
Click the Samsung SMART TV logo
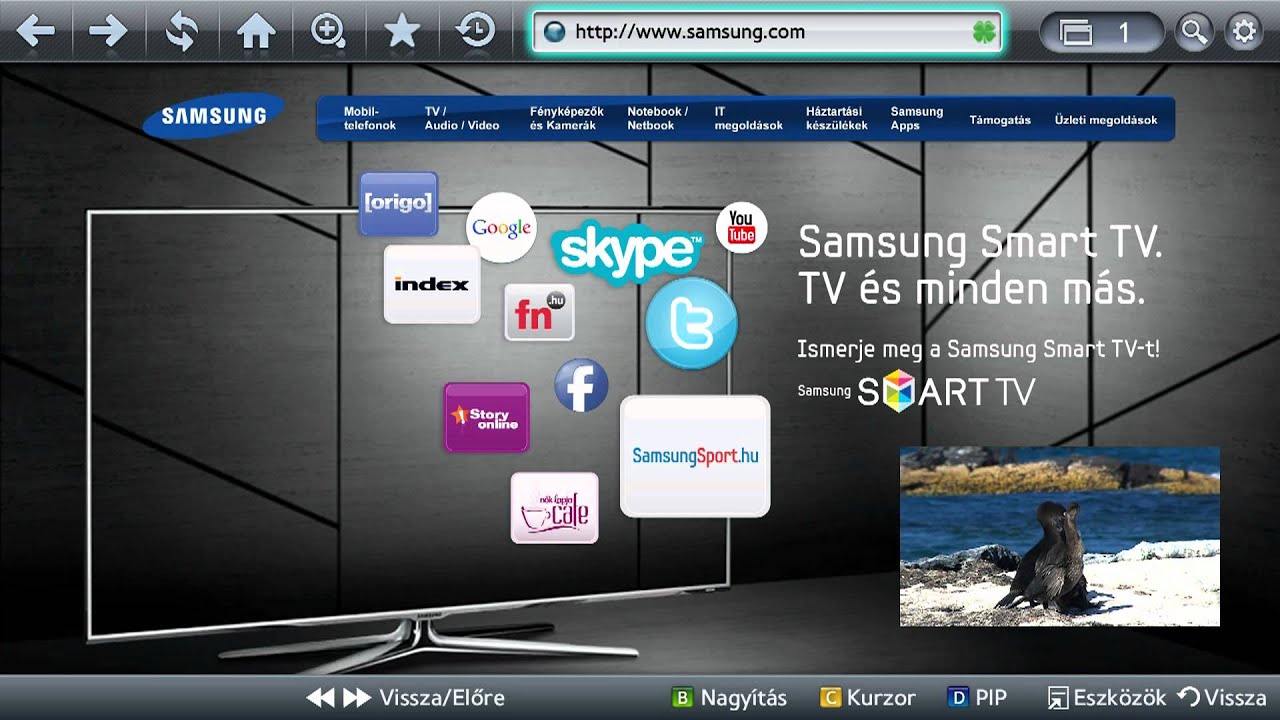pyautogui.click(x=916, y=391)
